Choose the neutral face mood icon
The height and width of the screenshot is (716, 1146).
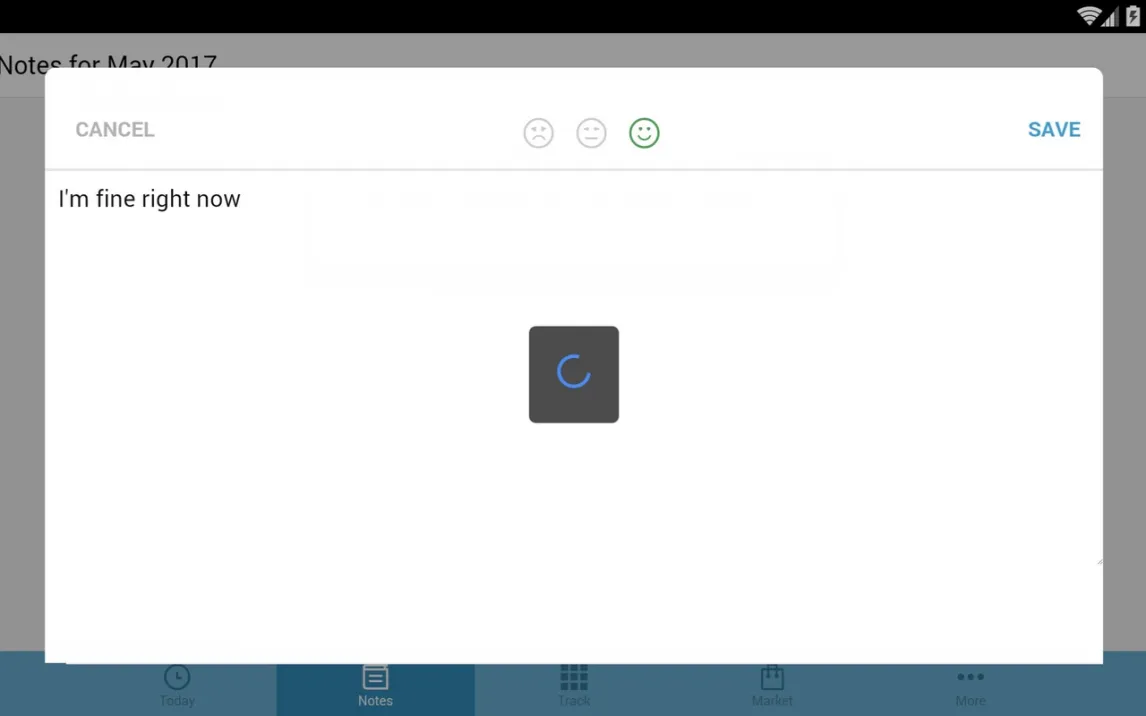click(591, 133)
